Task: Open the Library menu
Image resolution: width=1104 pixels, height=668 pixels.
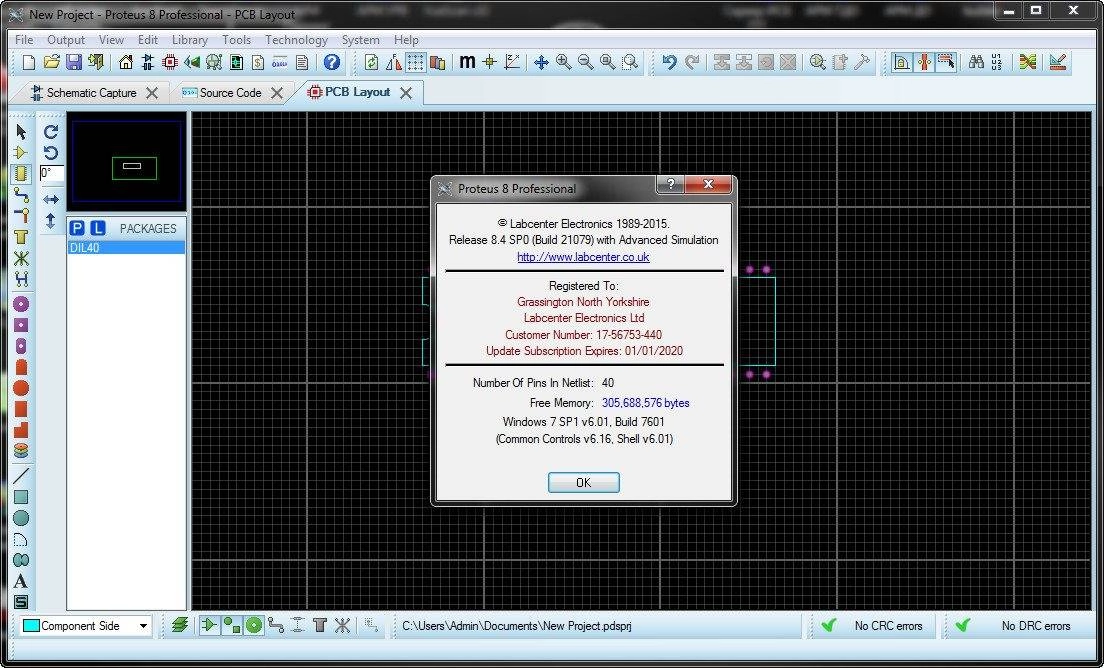Action: click(190, 40)
